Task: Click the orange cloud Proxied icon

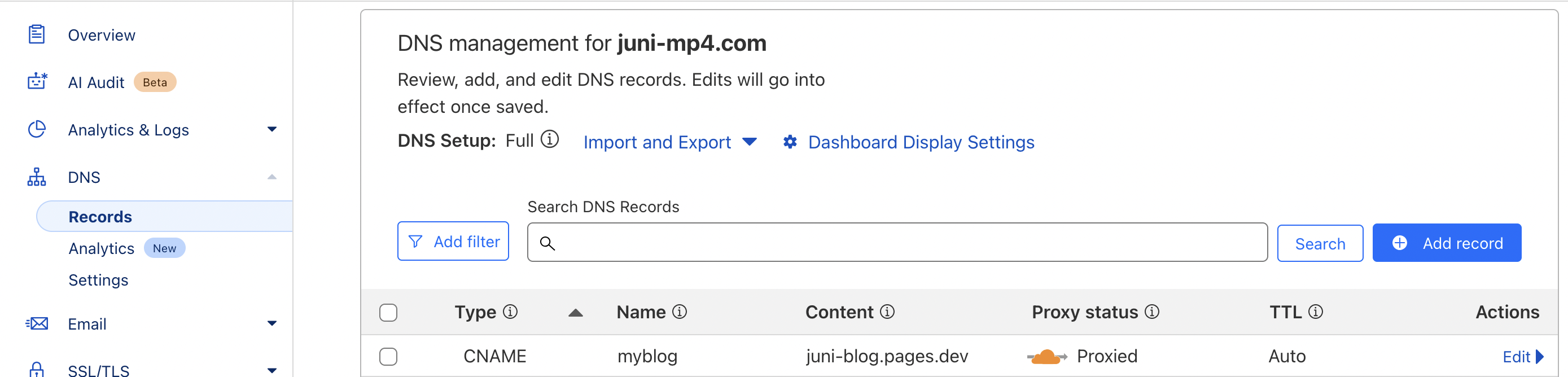Action: [x=1046, y=356]
